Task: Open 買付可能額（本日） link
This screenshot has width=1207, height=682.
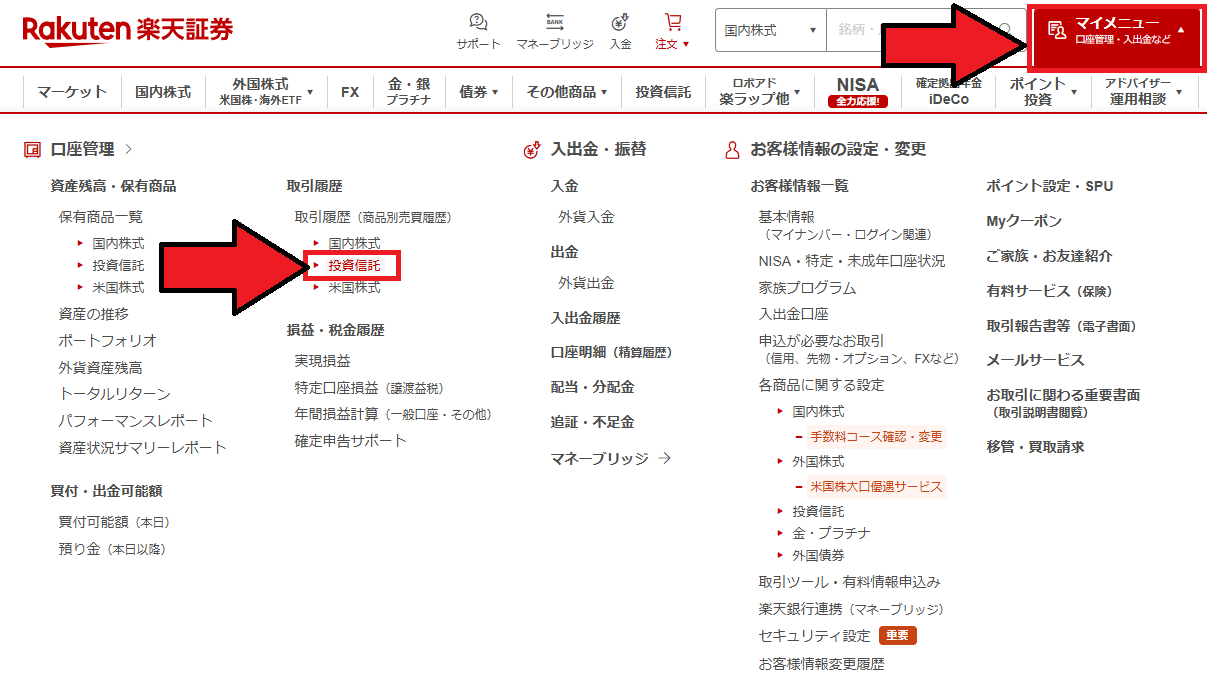Action: (x=115, y=522)
